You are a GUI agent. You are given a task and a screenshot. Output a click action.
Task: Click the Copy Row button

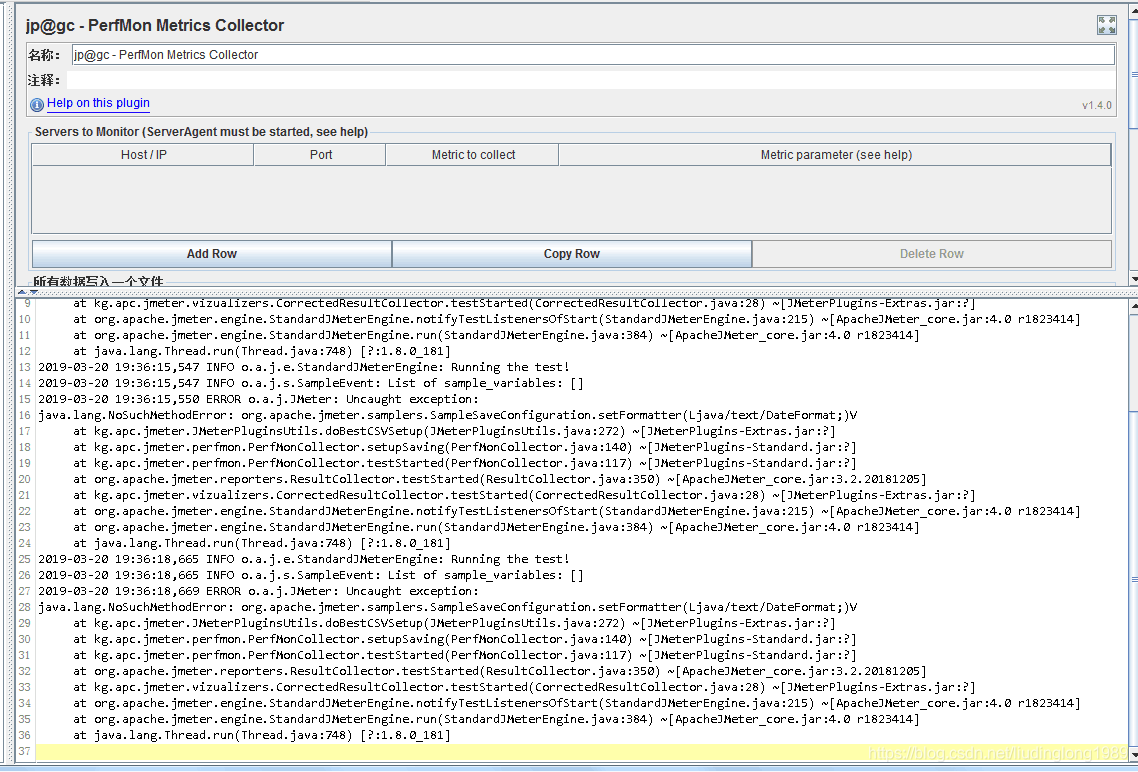pyautogui.click(x=572, y=254)
